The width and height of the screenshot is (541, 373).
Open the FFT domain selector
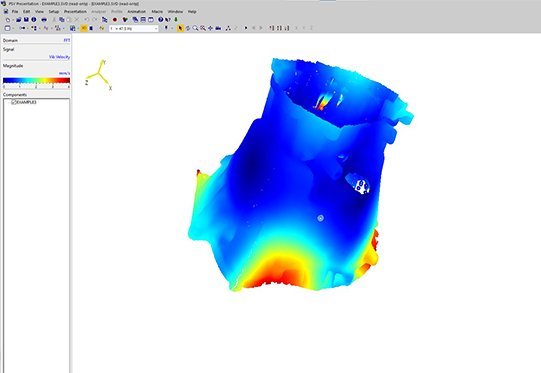(67, 40)
